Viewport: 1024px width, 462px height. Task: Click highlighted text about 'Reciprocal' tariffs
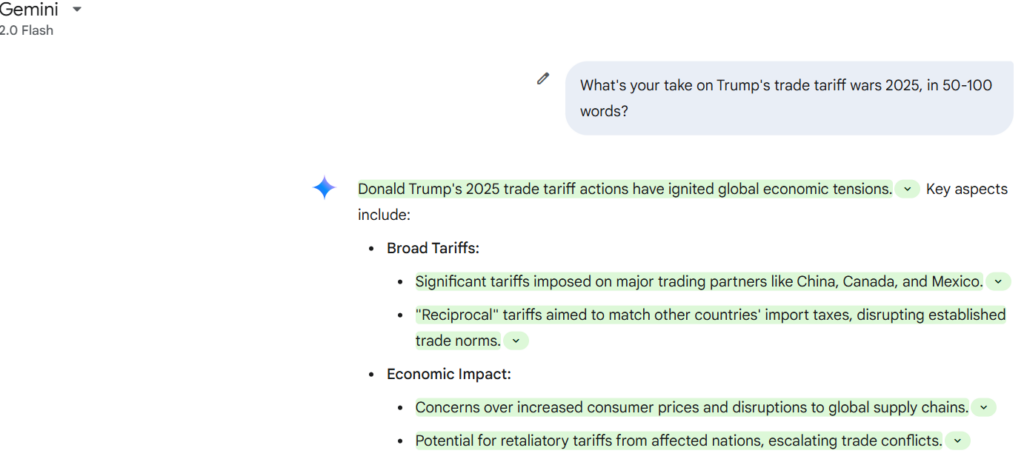pyautogui.click(x=710, y=328)
